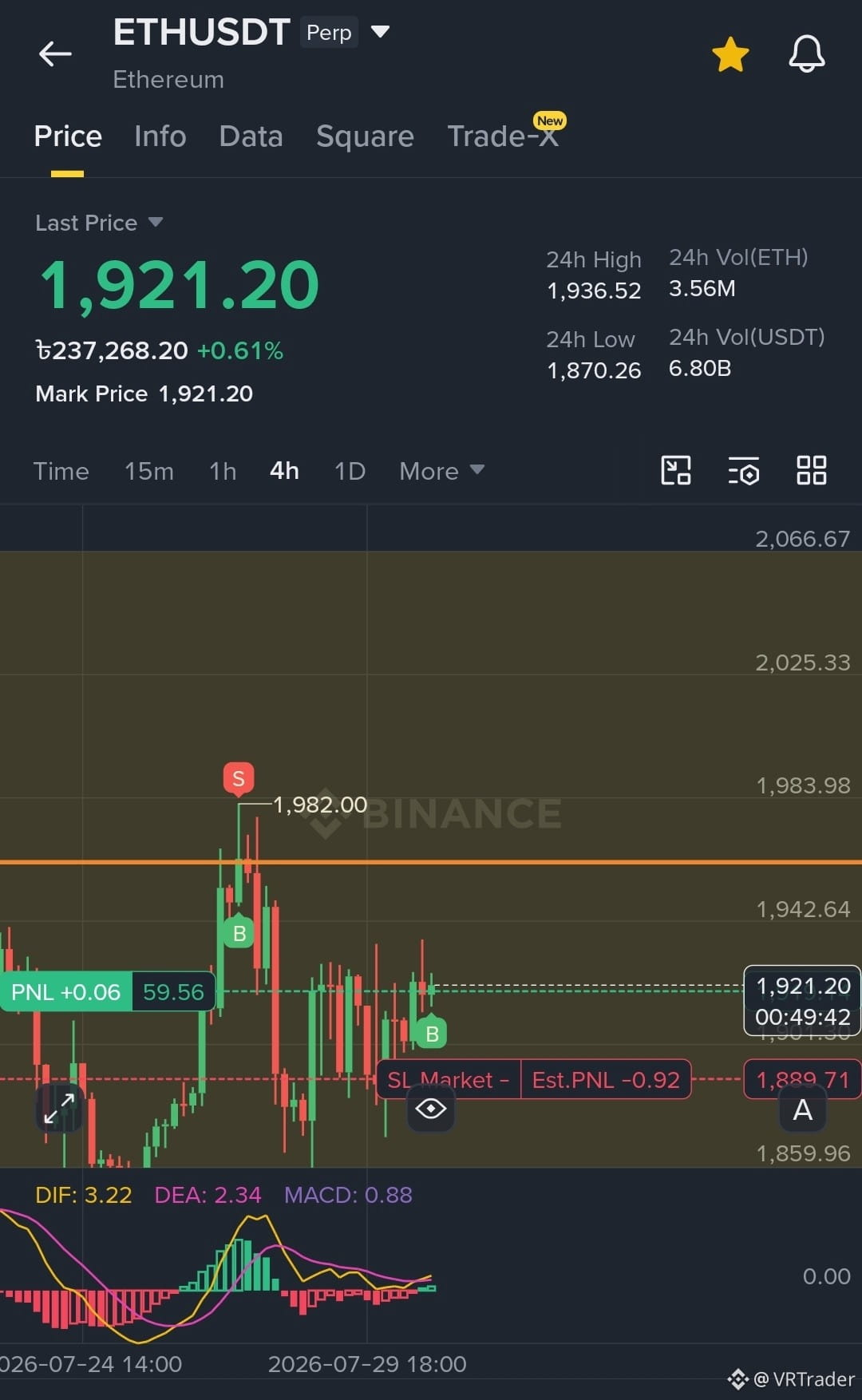The image size is (862, 1400).
Task: Expand the More intervals dropdown
Action: pyautogui.click(x=441, y=471)
